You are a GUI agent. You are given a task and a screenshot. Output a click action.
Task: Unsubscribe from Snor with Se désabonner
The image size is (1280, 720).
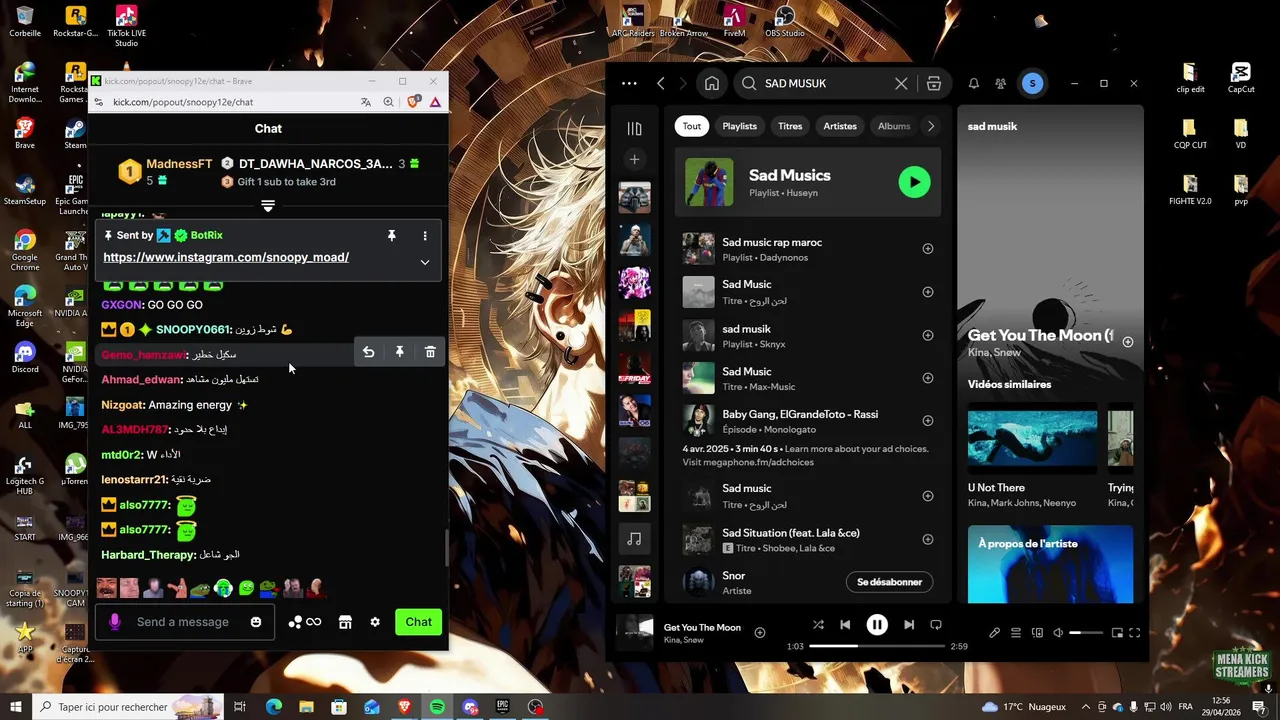[889, 582]
